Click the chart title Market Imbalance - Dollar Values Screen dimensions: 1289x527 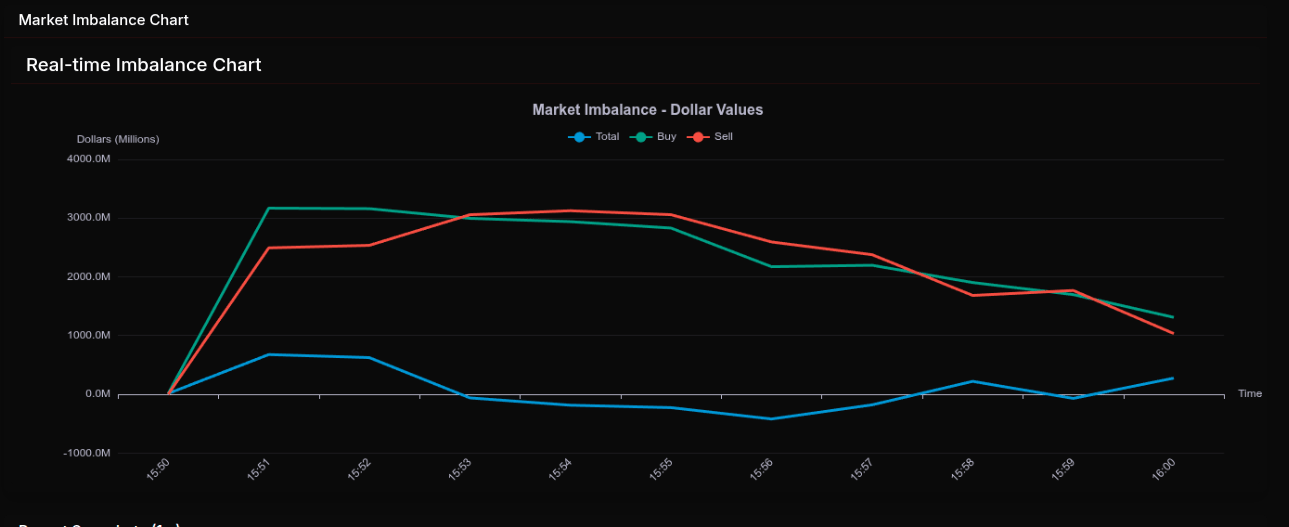click(x=647, y=110)
